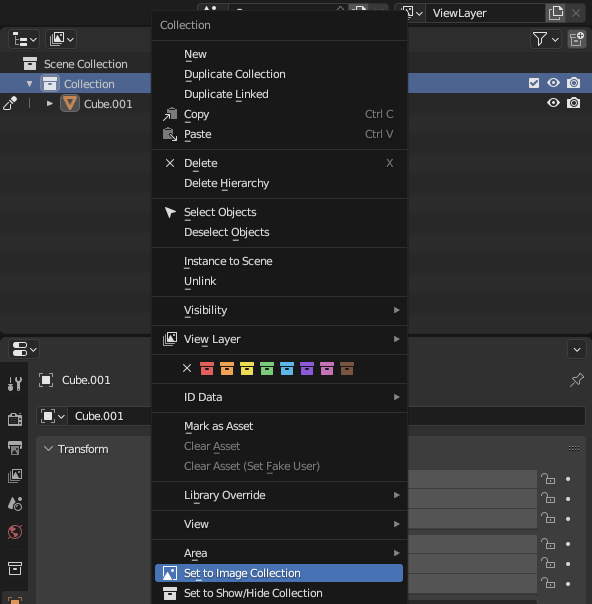Image resolution: width=592 pixels, height=604 pixels.
Task: Open the World properties tab icon
Action: [x=15, y=532]
